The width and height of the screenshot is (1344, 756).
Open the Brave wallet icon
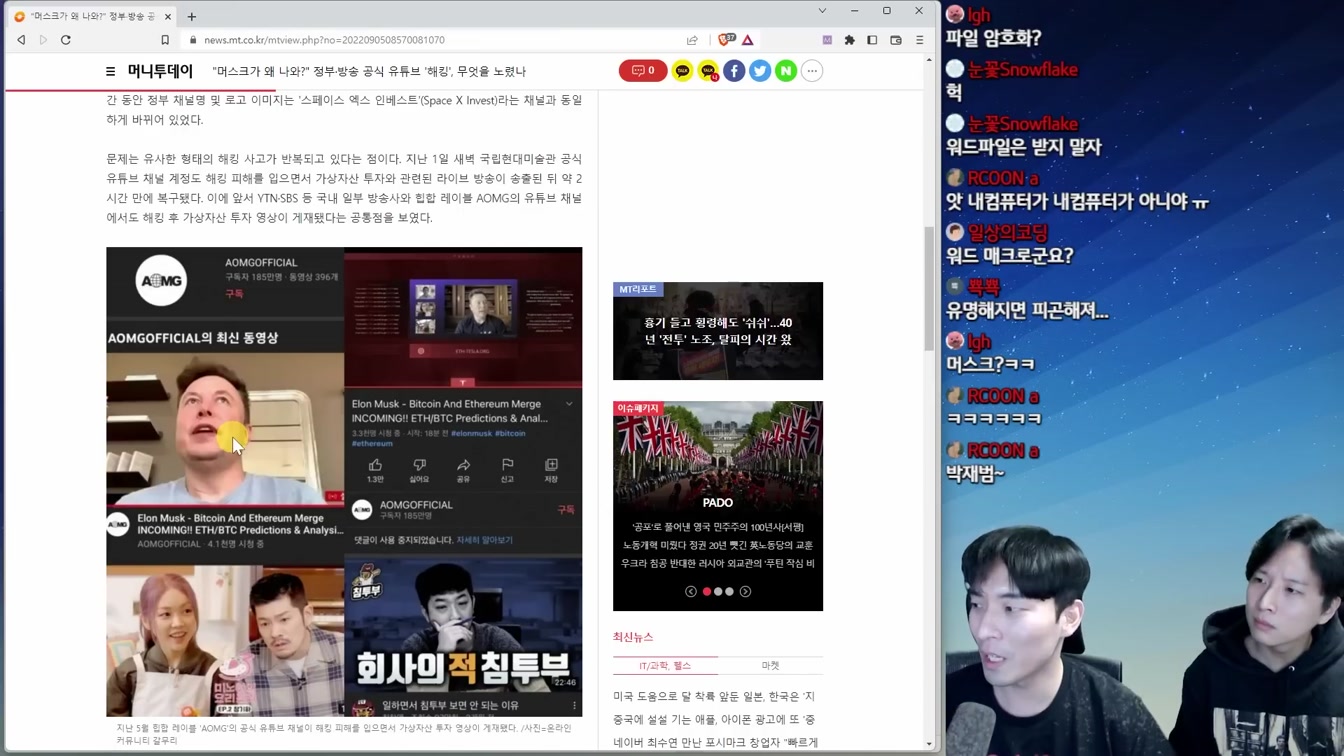(896, 40)
